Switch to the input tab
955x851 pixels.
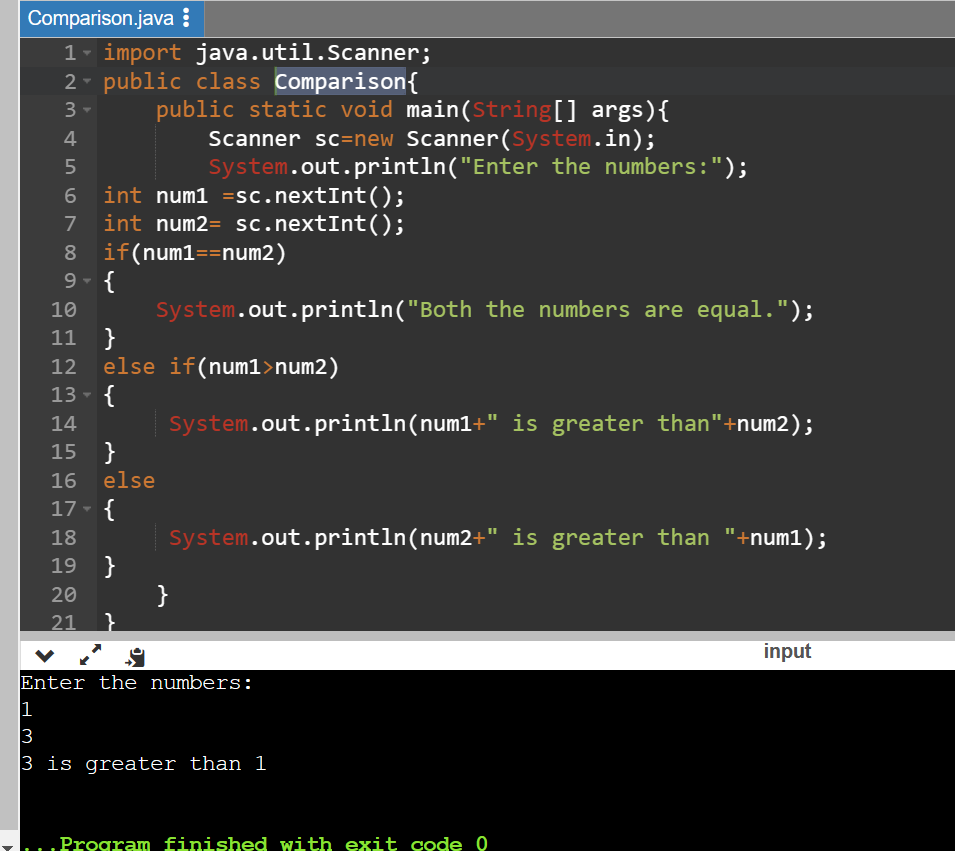(x=787, y=650)
